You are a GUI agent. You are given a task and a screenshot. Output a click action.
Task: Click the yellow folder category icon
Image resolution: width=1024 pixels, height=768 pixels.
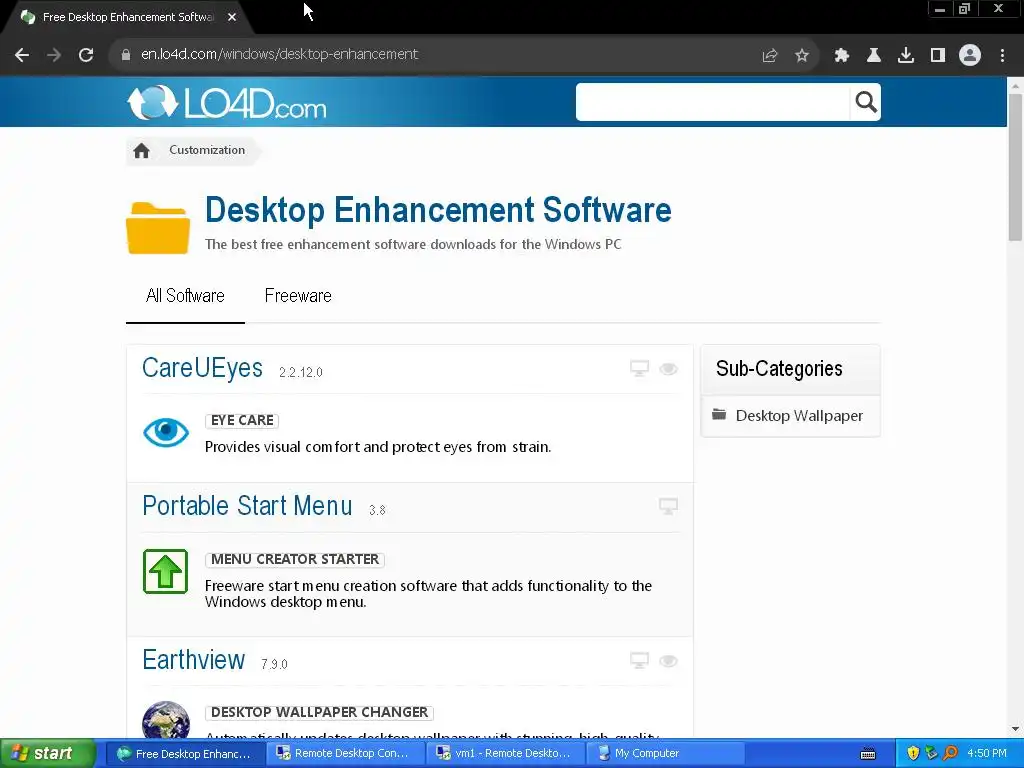coord(158,227)
